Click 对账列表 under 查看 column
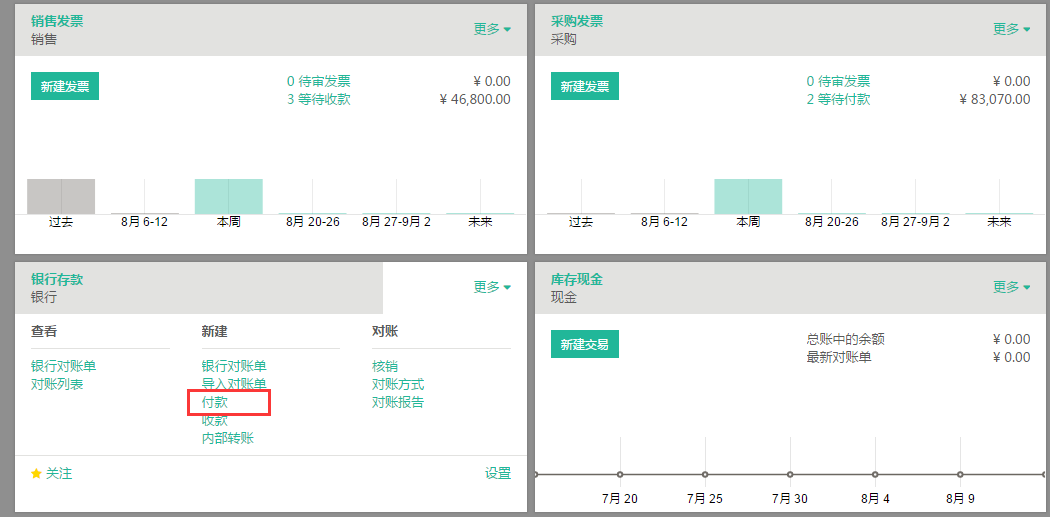The image size is (1050, 517). coord(57,384)
